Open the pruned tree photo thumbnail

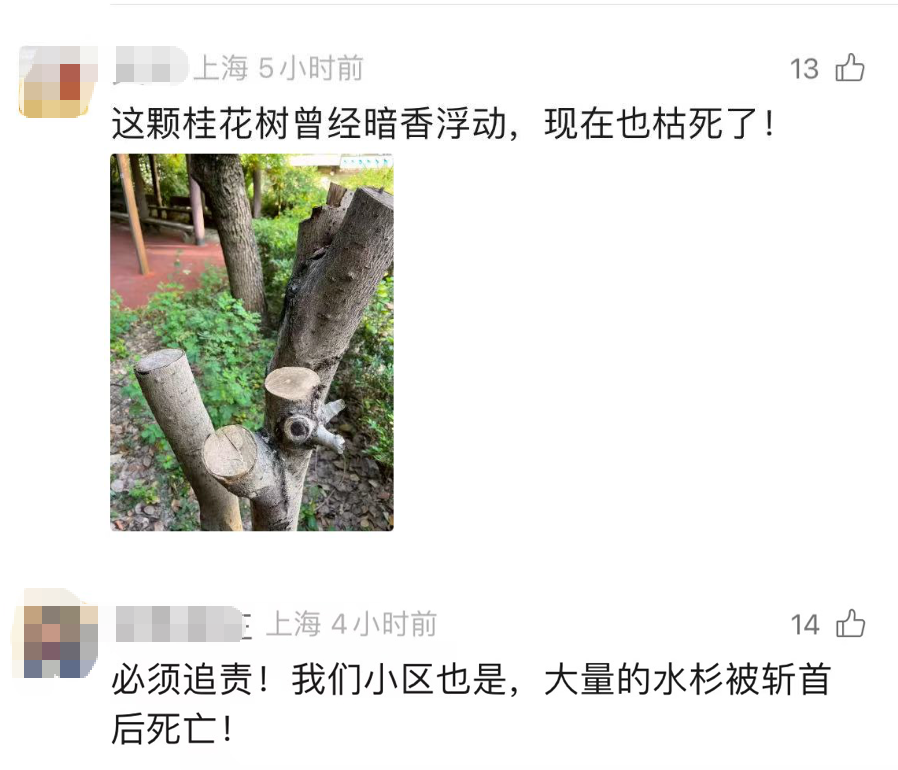coord(252,342)
